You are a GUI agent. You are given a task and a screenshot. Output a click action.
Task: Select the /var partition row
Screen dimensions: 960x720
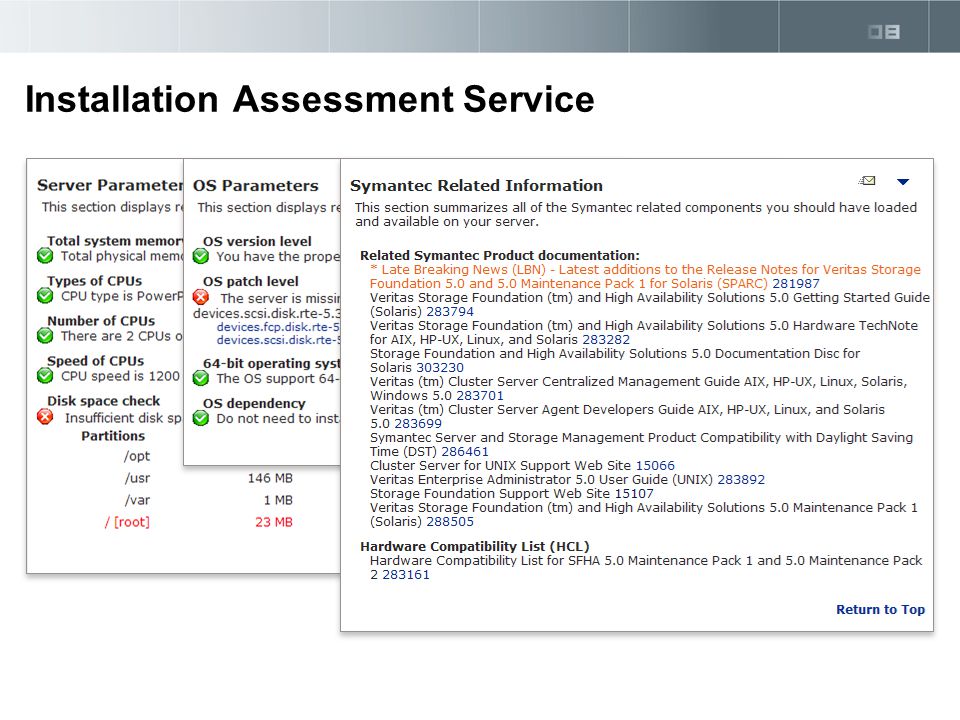coord(137,500)
